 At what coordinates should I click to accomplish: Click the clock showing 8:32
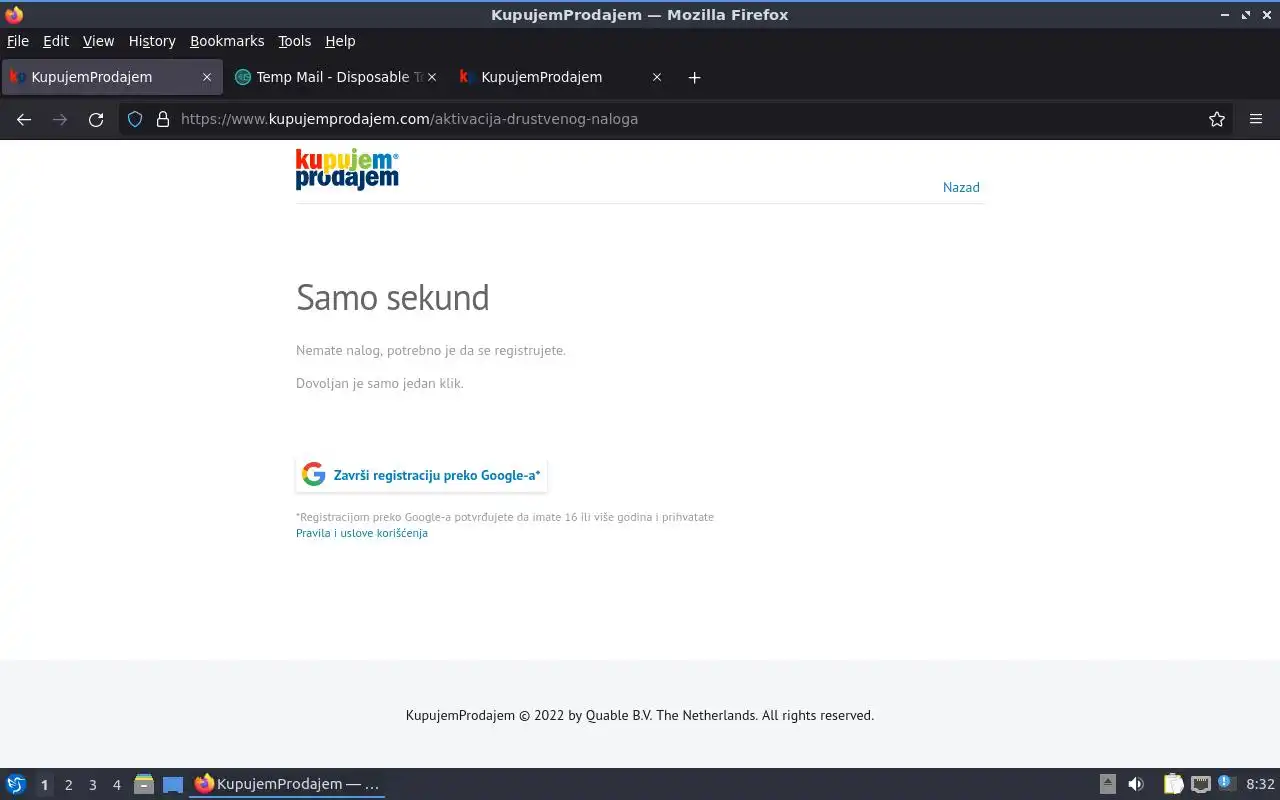click(x=1260, y=785)
